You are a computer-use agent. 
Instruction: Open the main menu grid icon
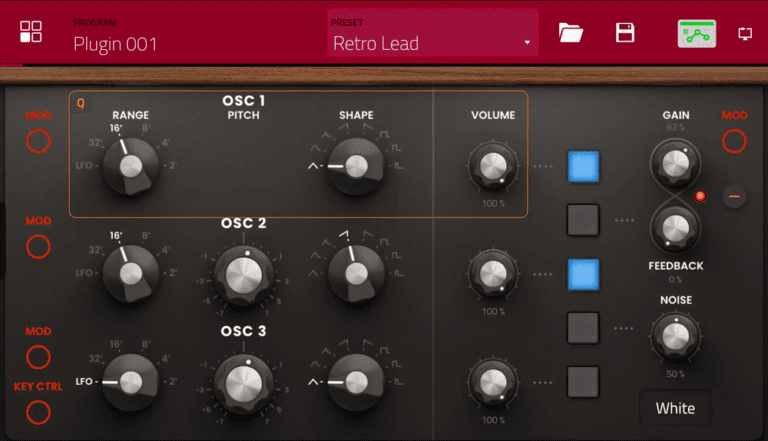tap(31, 31)
